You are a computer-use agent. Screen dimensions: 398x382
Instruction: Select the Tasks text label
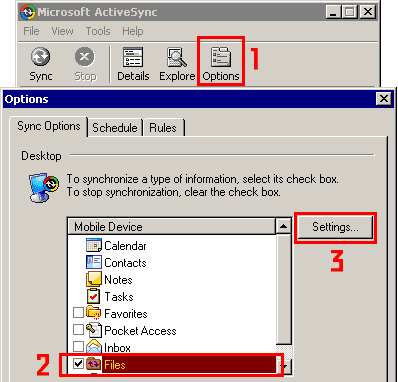point(119,297)
